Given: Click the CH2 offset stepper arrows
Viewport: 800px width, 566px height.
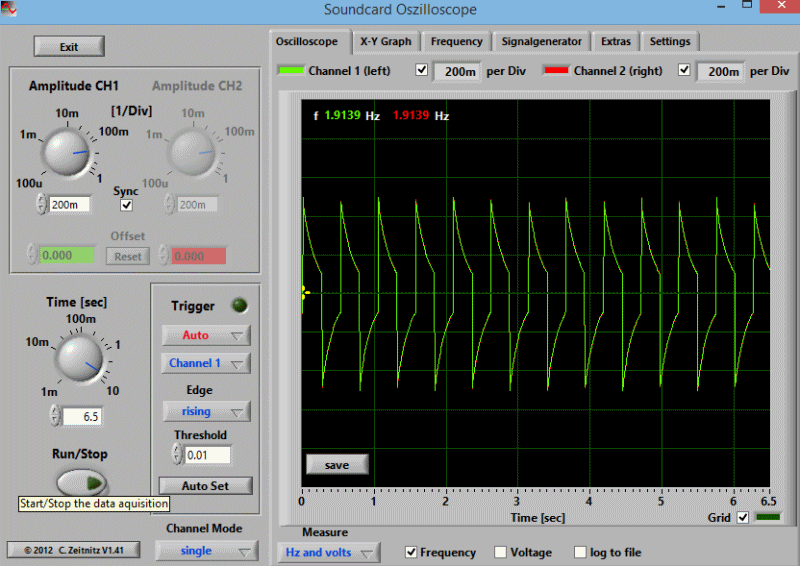Looking at the screenshot, I should pos(164,255).
